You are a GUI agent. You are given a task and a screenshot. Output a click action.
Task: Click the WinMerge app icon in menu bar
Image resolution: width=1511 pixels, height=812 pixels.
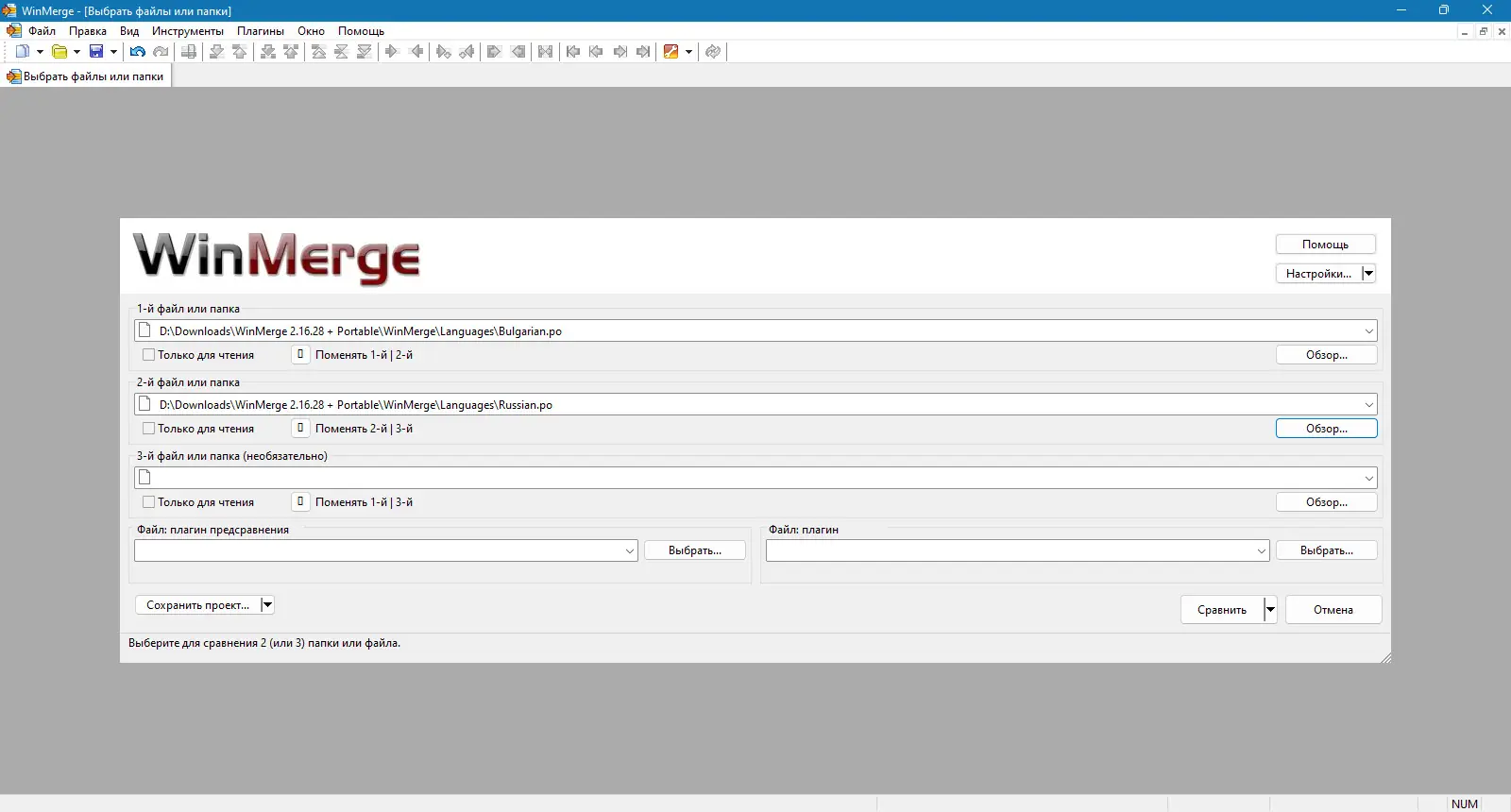point(13,30)
